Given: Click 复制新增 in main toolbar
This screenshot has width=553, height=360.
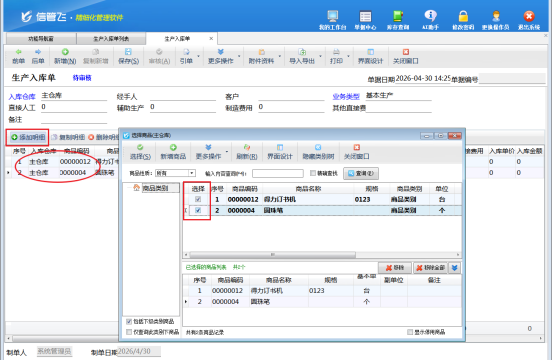Looking at the screenshot, I should 96,56.
